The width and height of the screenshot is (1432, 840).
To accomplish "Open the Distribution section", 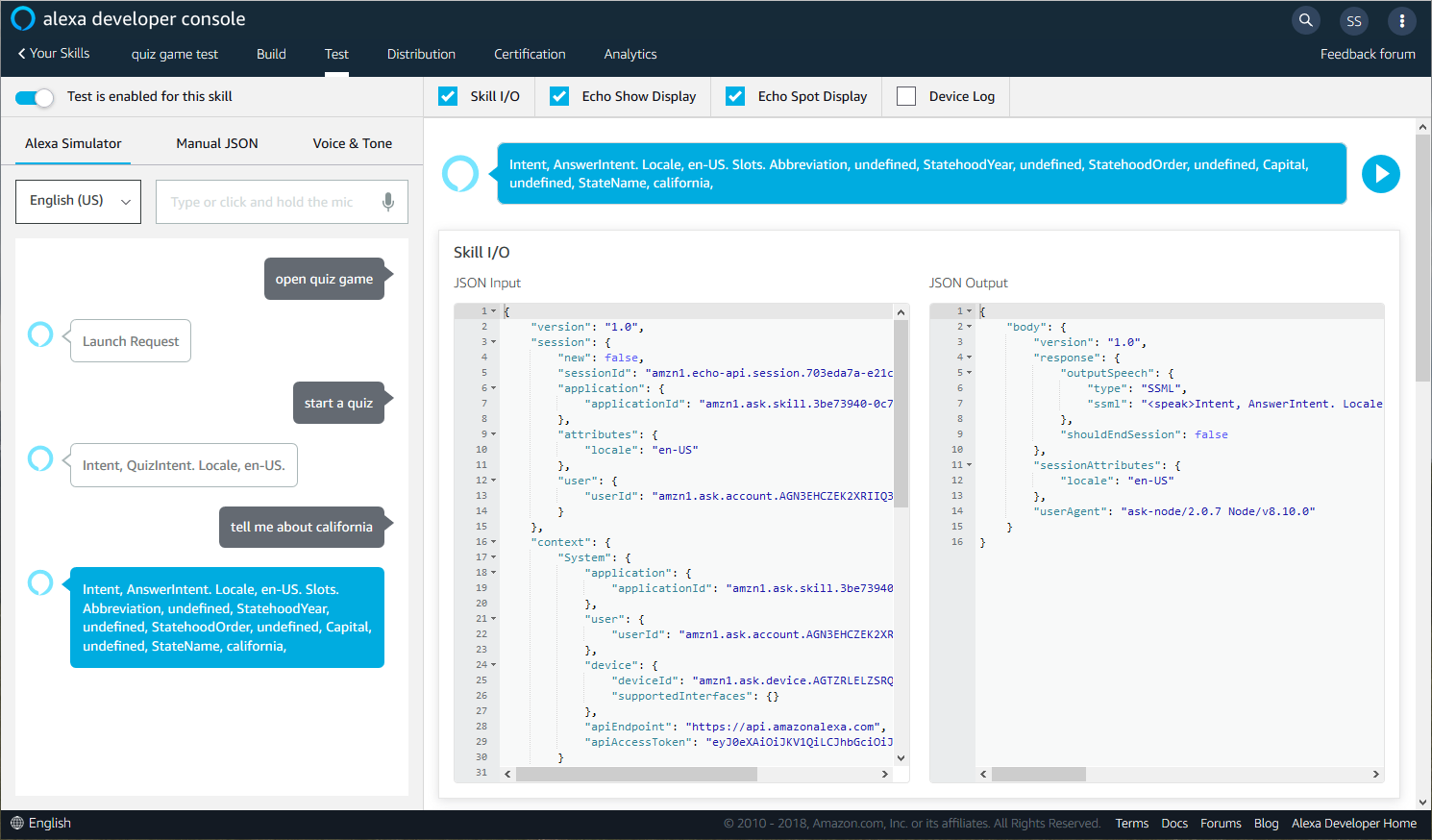I will [x=421, y=54].
